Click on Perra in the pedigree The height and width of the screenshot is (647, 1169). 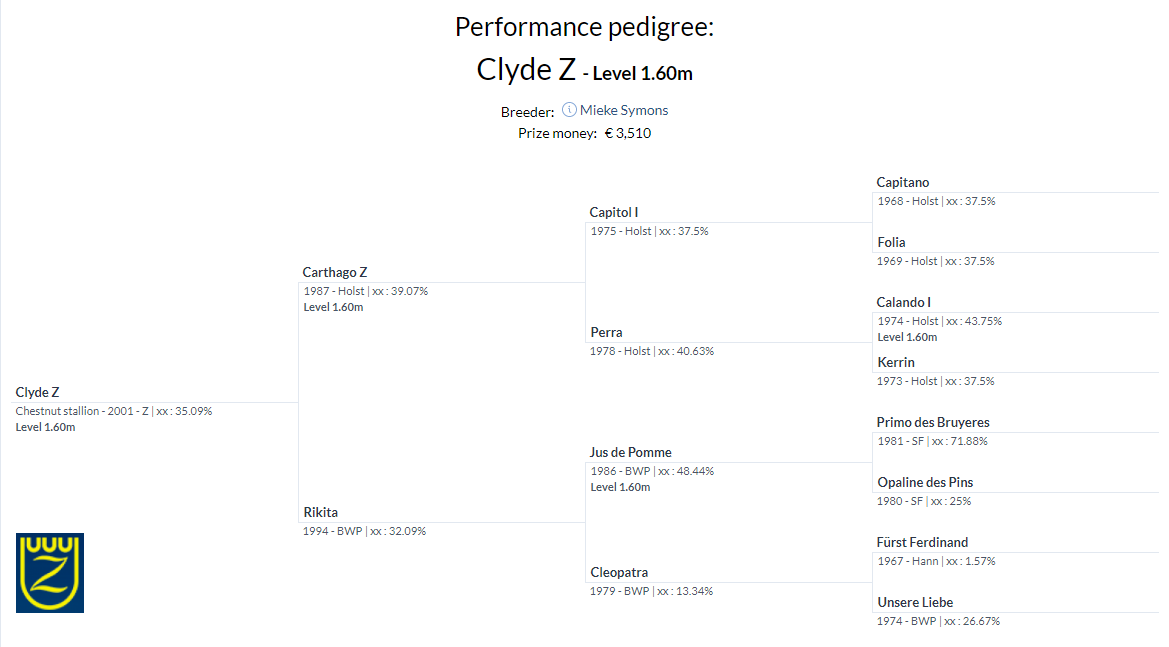pos(606,332)
